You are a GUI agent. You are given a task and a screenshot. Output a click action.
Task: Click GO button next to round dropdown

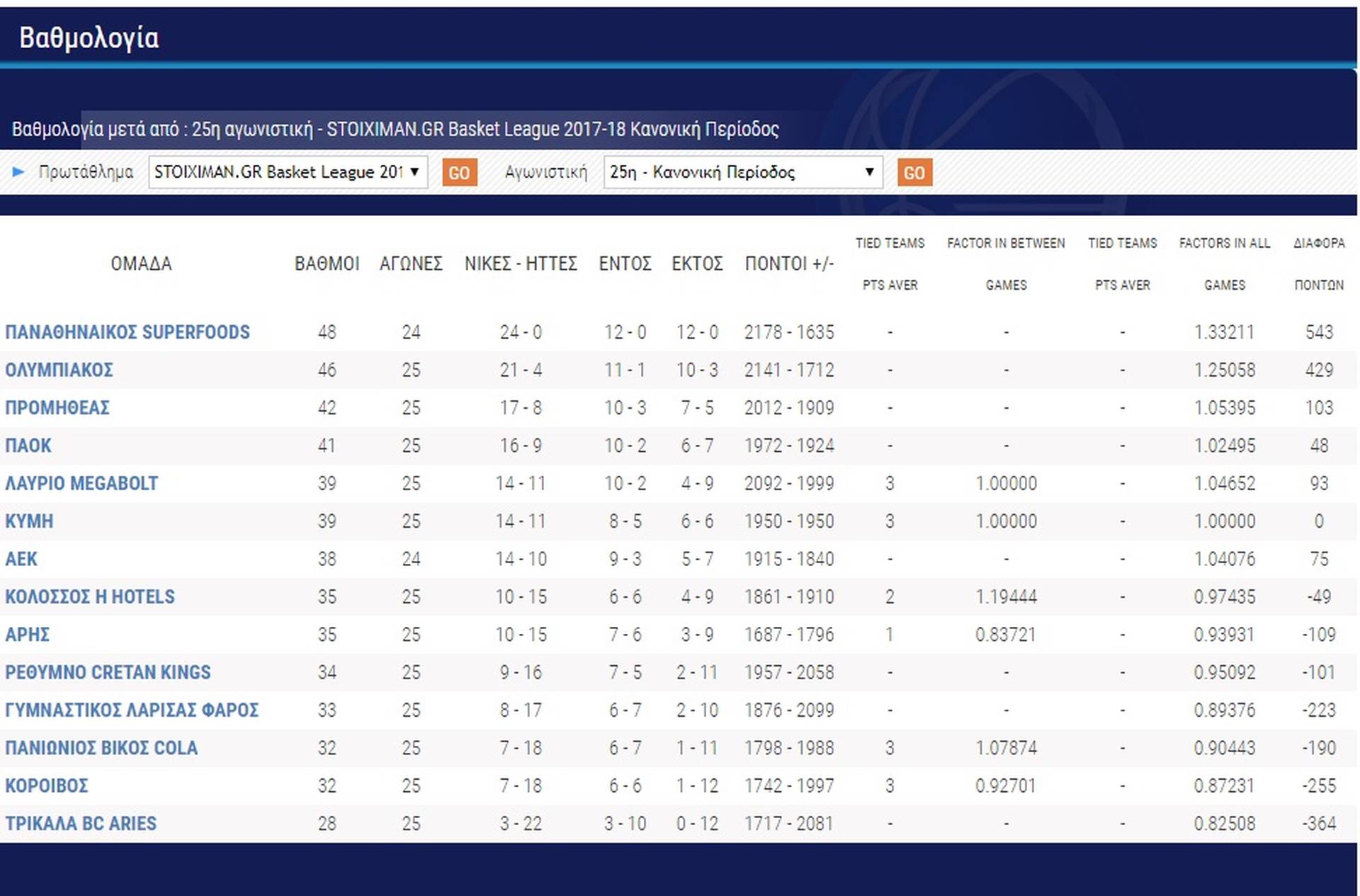click(x=914, y=173)
